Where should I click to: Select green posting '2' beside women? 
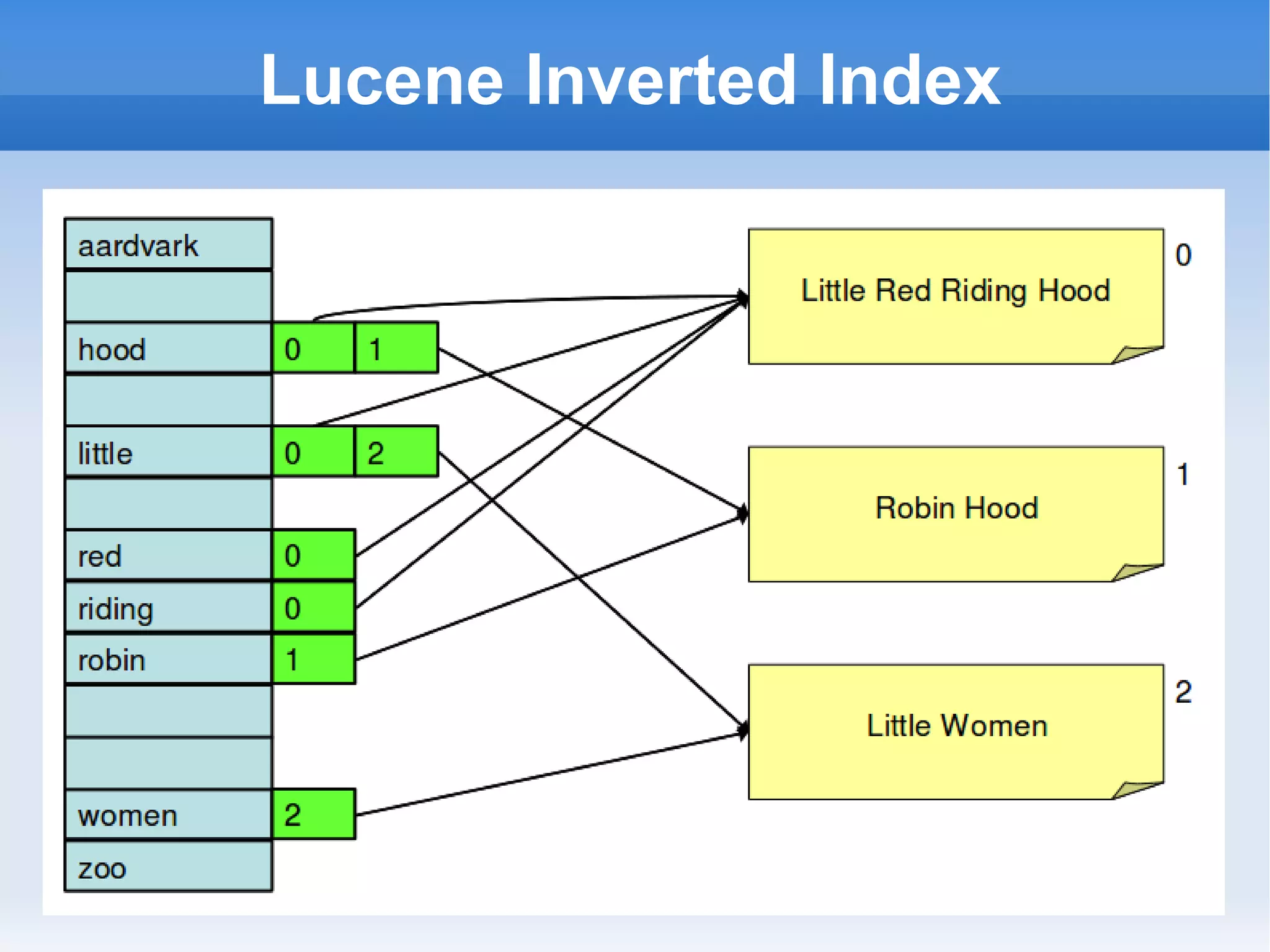[314, 814]
